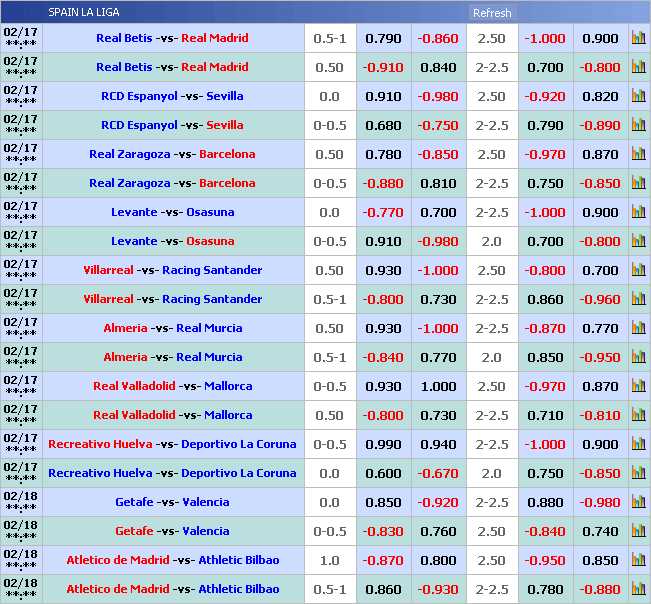Open chart icon for Atletico de Madrid 1.0 handicap row
The width and height of the screenshot is (651, 604).
click(x=638, y=560)
